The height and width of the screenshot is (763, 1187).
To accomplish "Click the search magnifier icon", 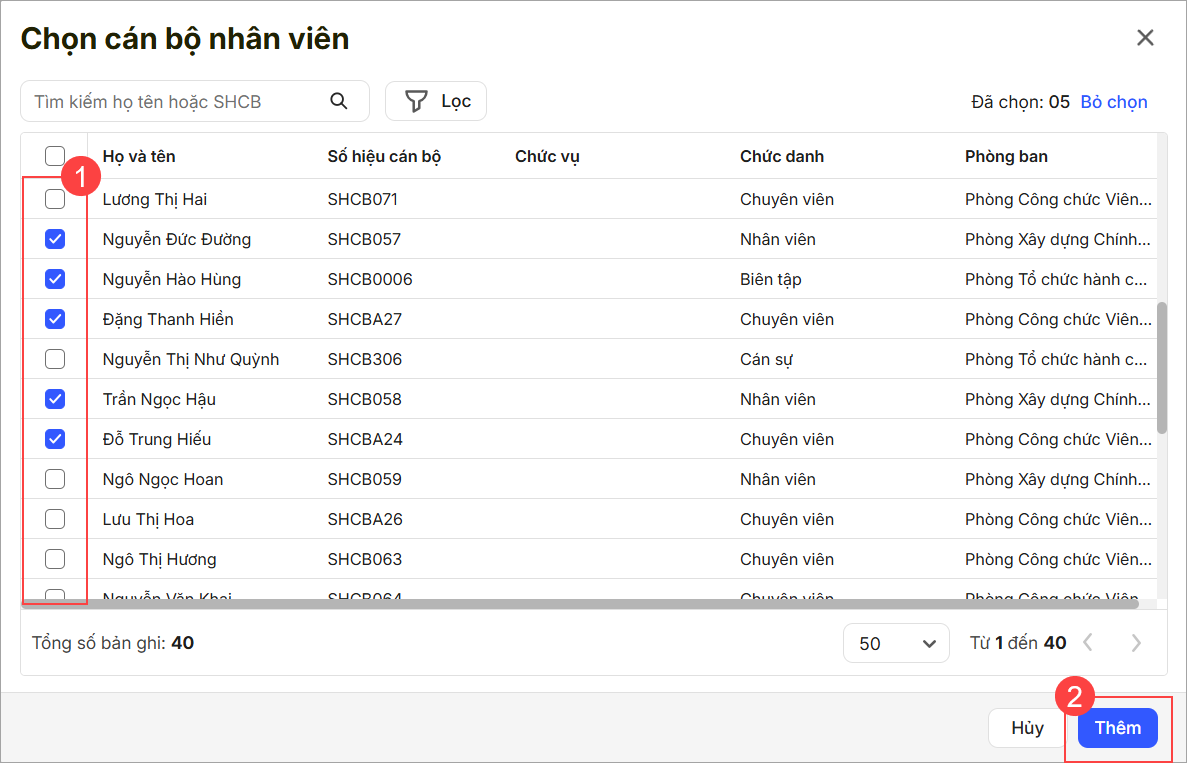I will (x=339, y=101).
